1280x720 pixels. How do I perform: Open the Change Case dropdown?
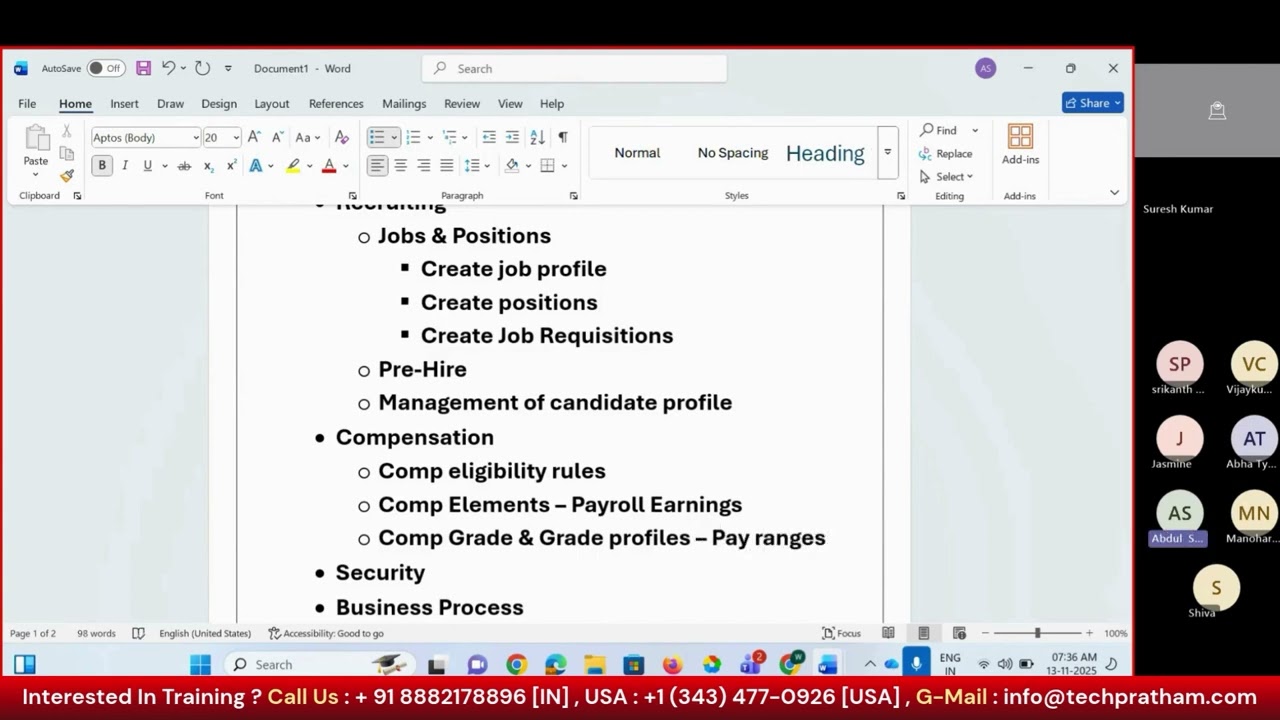(x=308, y=137)
